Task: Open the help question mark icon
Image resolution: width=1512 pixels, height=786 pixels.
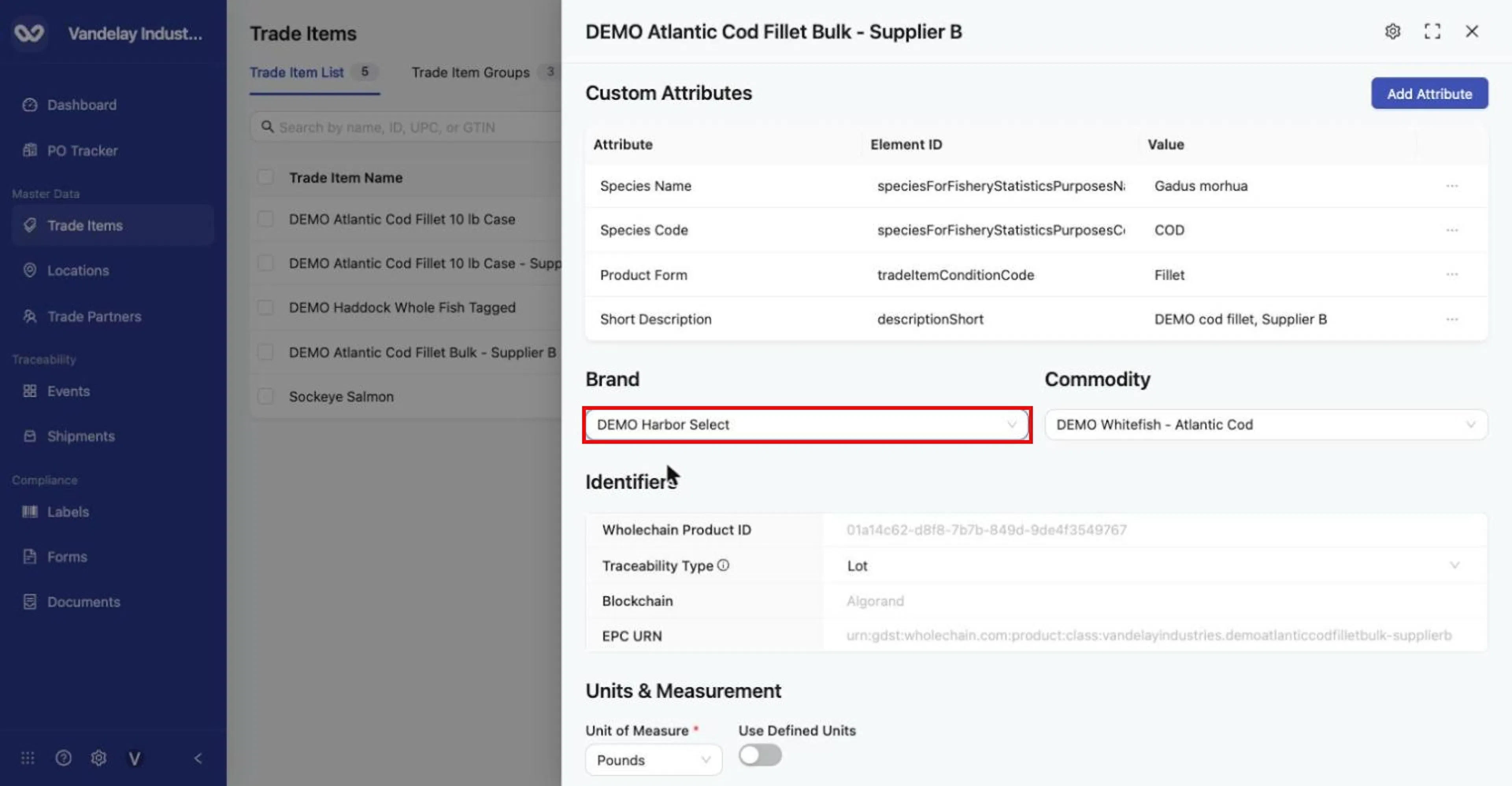Action: click(x=63, y=758)
